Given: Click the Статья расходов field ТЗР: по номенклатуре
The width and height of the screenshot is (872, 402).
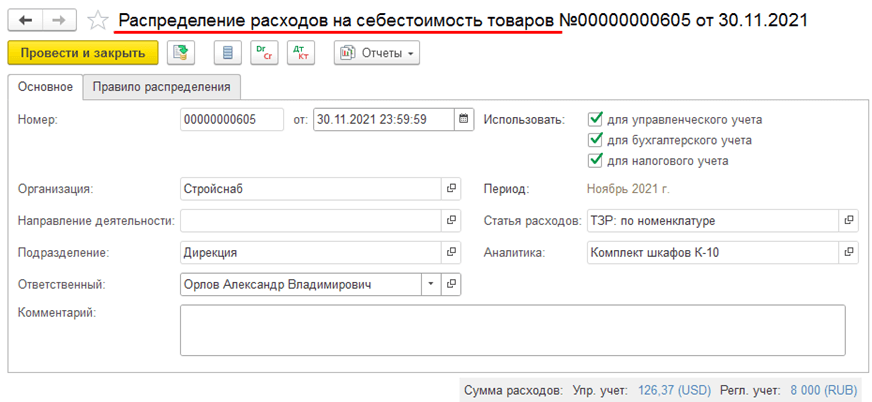Looking at the screenshot, I should point(712,220).
